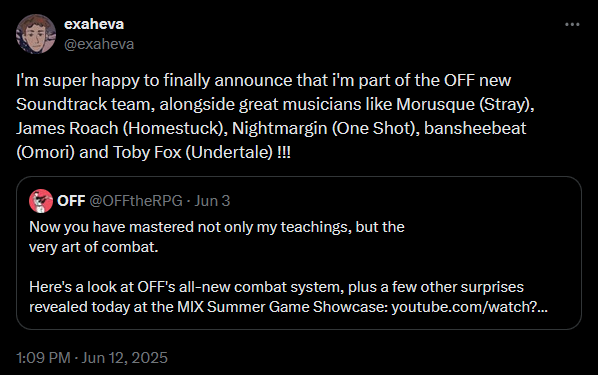Click the OFF display name in quote
This screenshot has width=598, height=375.
point(71,201)
